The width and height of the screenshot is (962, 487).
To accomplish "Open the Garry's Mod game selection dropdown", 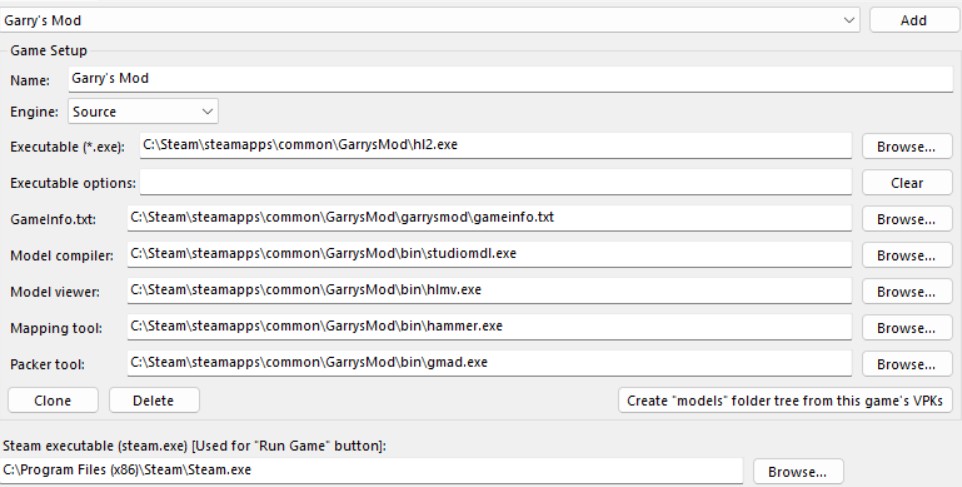I will (x=429, y=20).
